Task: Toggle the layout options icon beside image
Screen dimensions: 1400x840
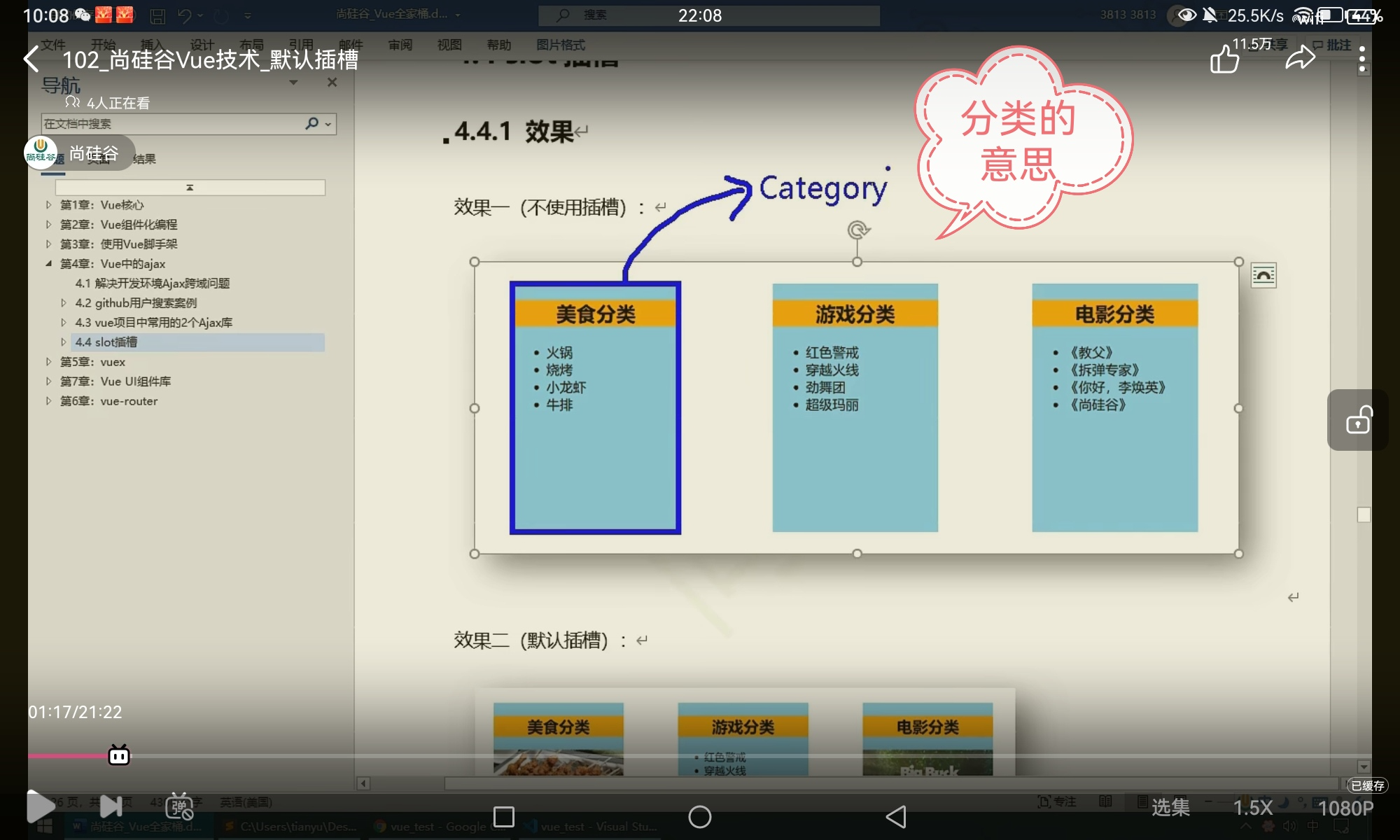Action: pos(1263,275)
